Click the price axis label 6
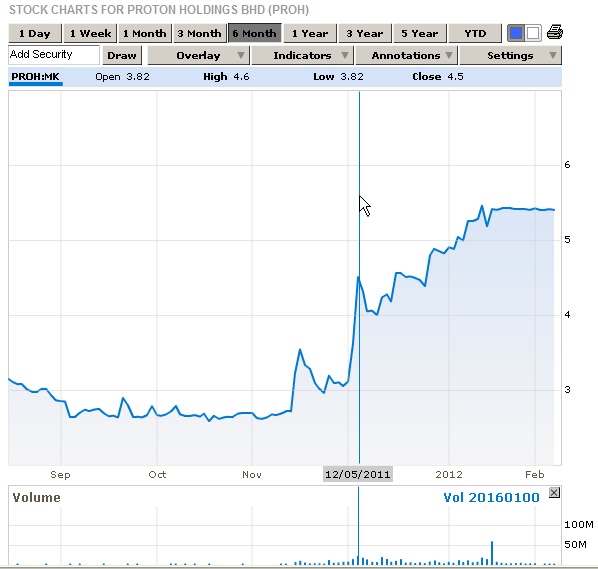Screen dimensions: 598x569 coord(567,165)
